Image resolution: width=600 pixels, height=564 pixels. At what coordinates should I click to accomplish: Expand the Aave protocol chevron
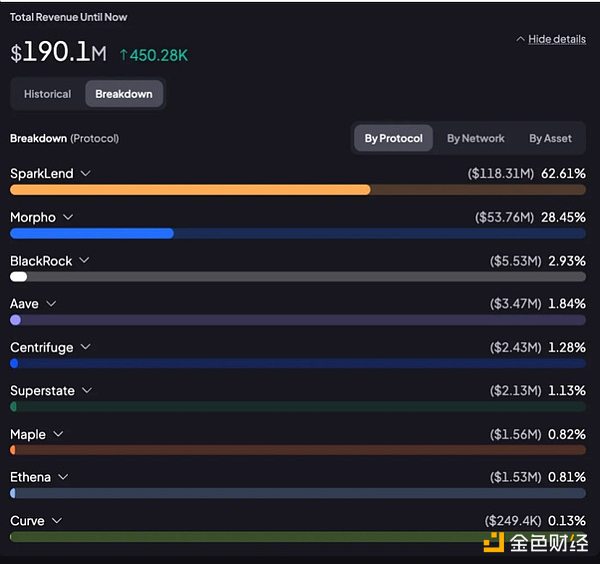(51, 304)
